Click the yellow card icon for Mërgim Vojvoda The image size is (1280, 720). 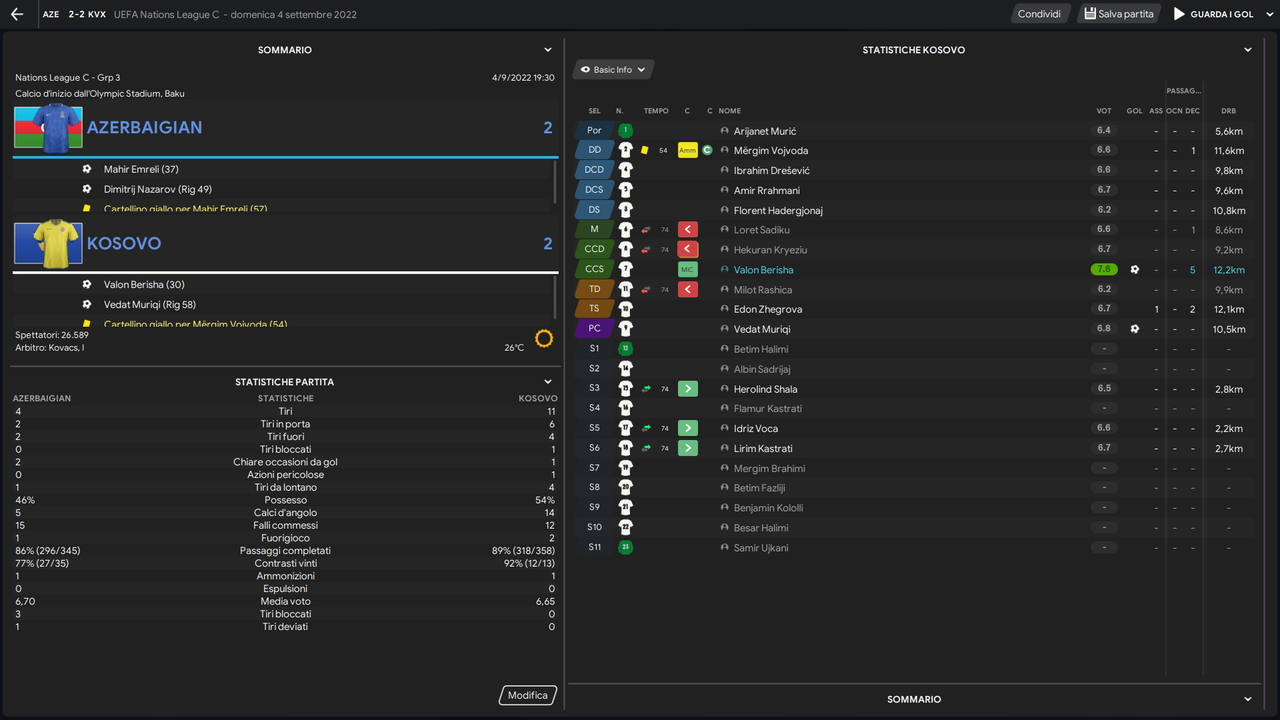(x=645, y=150)
